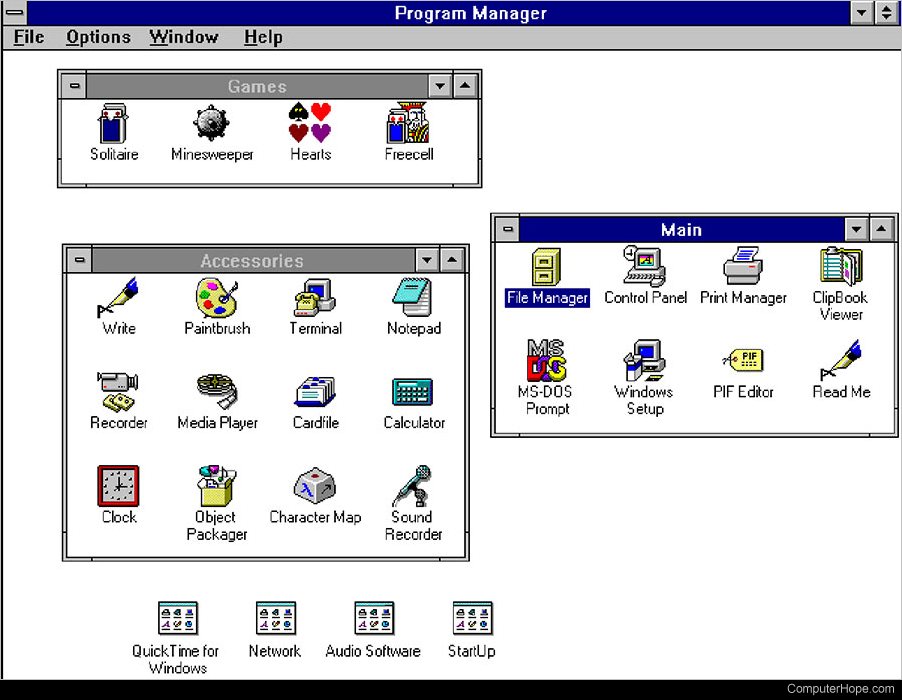Maximize the Main group window
Screen dimensions: 902x700
pos(881,229)
